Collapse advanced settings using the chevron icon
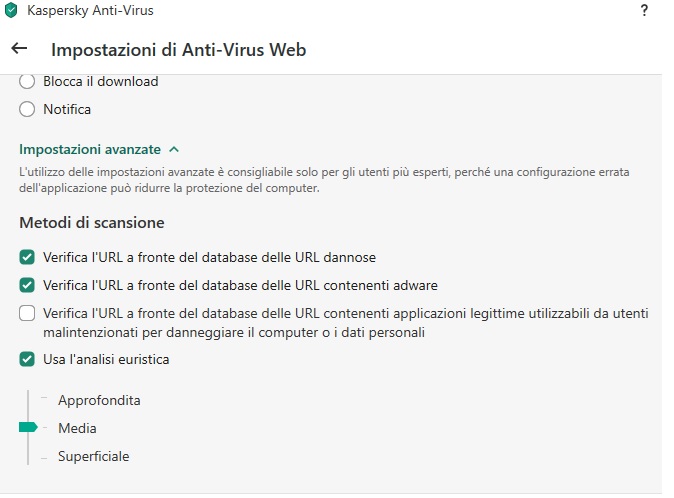The height and width of the screenshot is (498, 674). [x=174, y=150]
